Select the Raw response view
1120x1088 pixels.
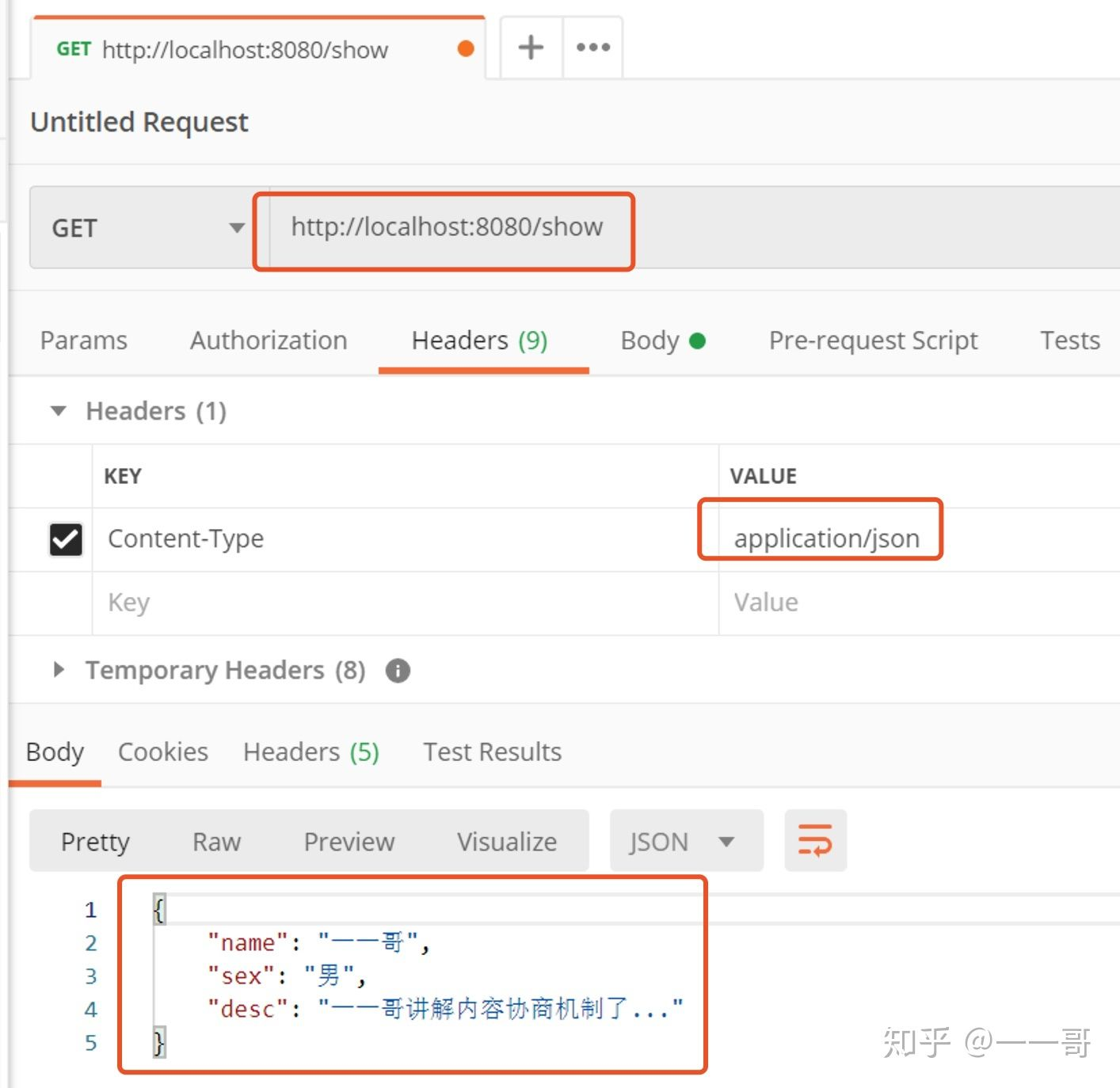coord(216,841)
